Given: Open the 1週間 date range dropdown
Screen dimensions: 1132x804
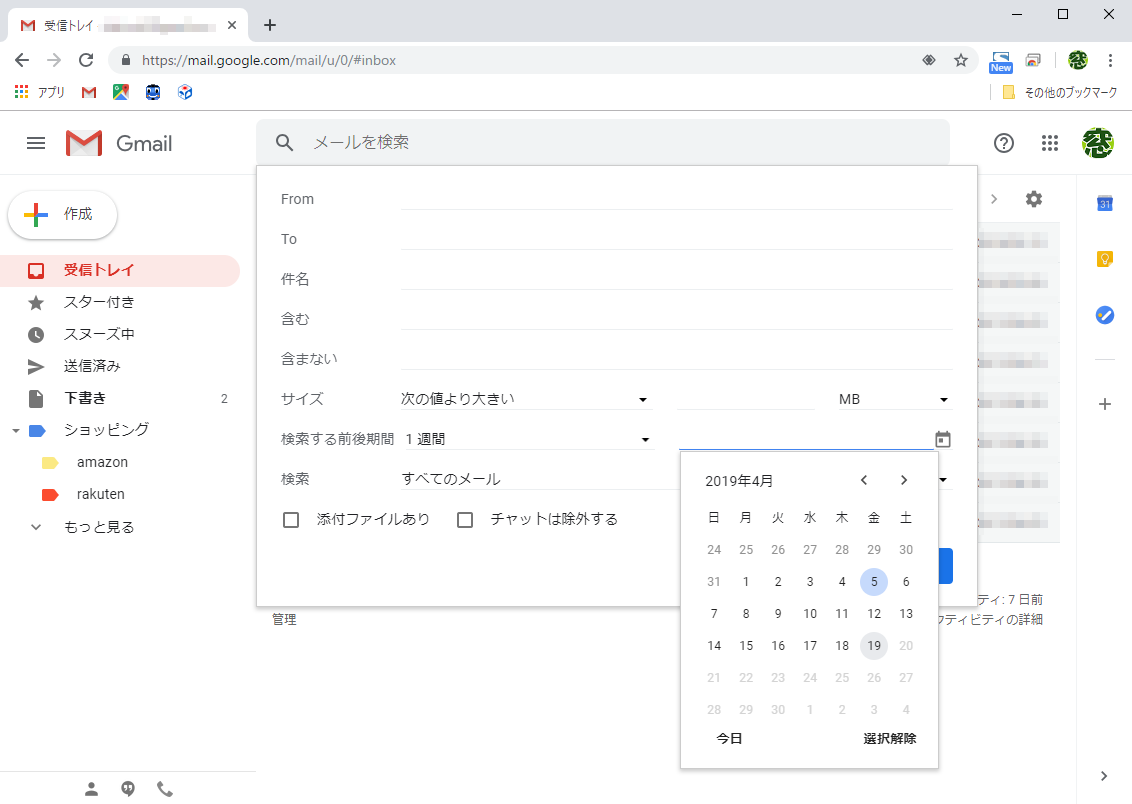Looking at the screenshot, I should 527,438.
